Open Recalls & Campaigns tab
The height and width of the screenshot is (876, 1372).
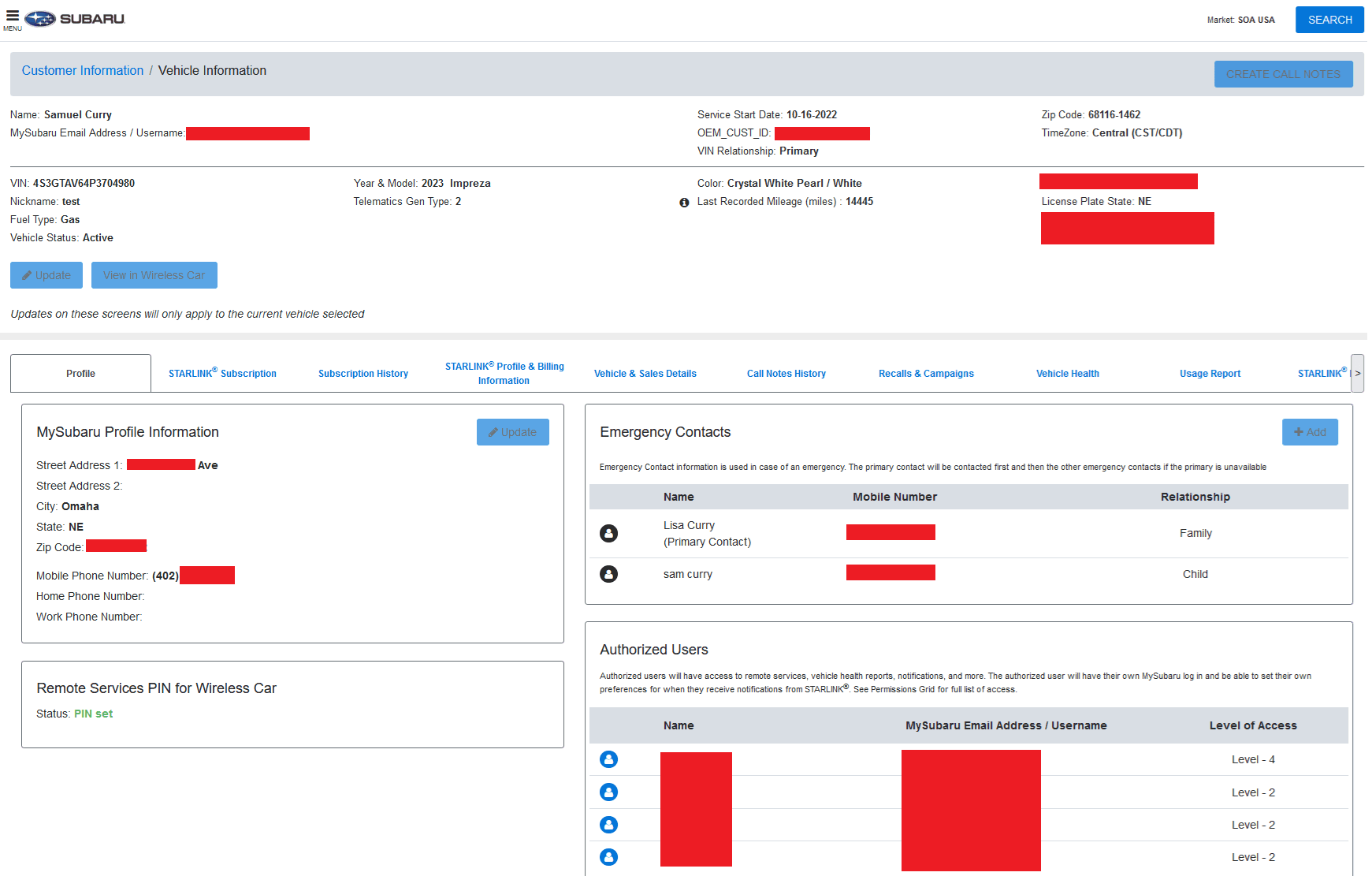926,374
